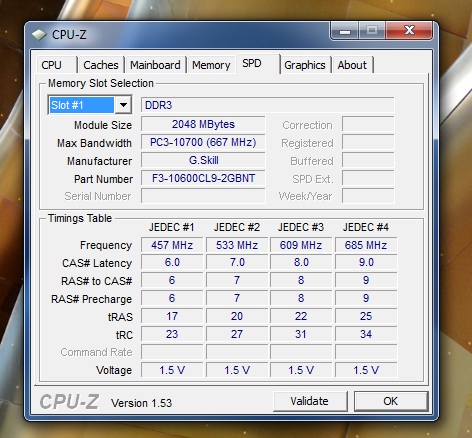Click the empty Correction field
The height and width of the screenshot is (438, 472).
coord(368,124)
